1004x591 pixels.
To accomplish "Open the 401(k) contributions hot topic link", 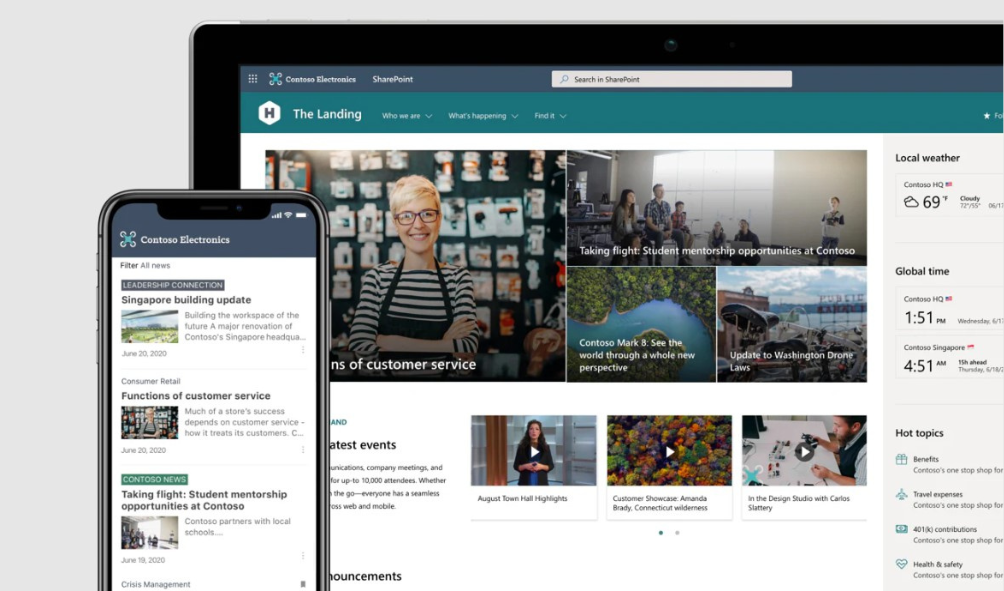I will pos(945,529).
